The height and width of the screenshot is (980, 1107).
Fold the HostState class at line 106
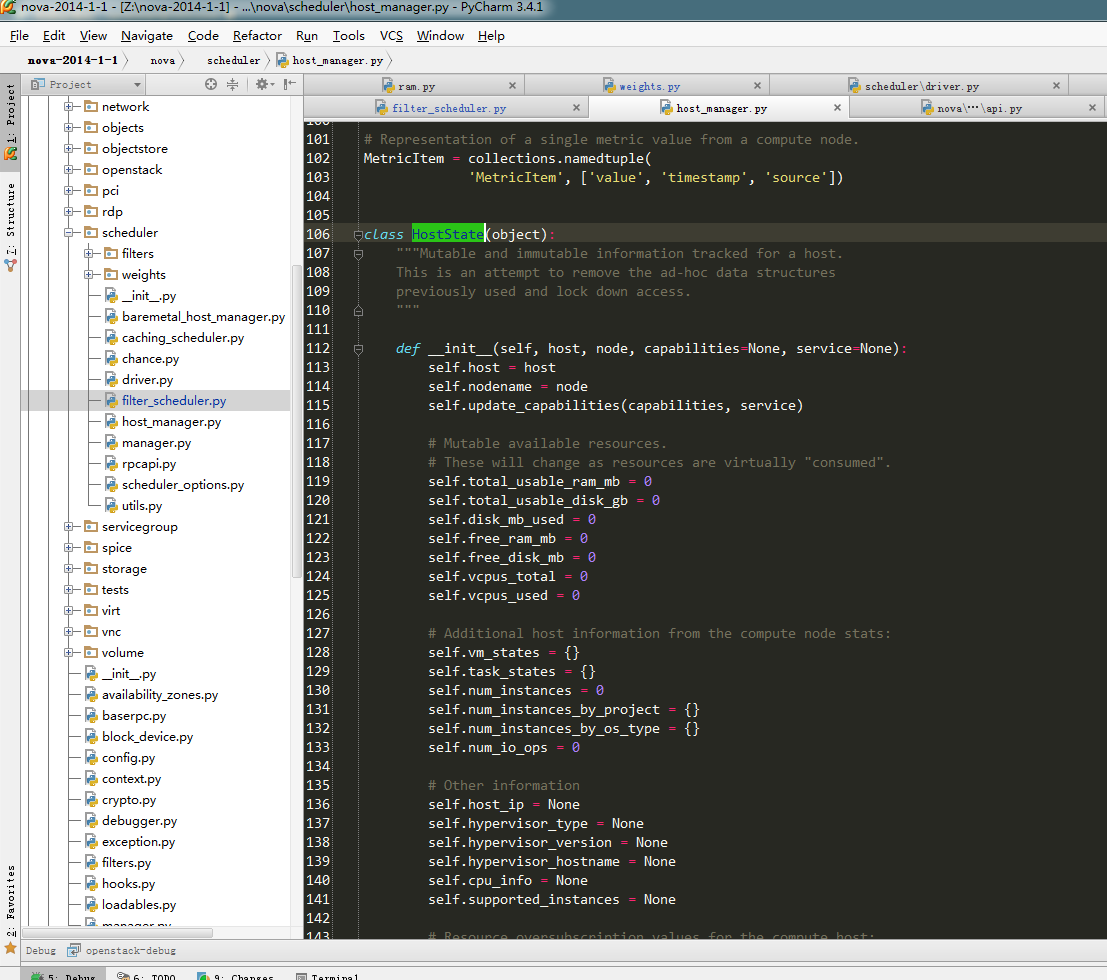coord(358,234)
